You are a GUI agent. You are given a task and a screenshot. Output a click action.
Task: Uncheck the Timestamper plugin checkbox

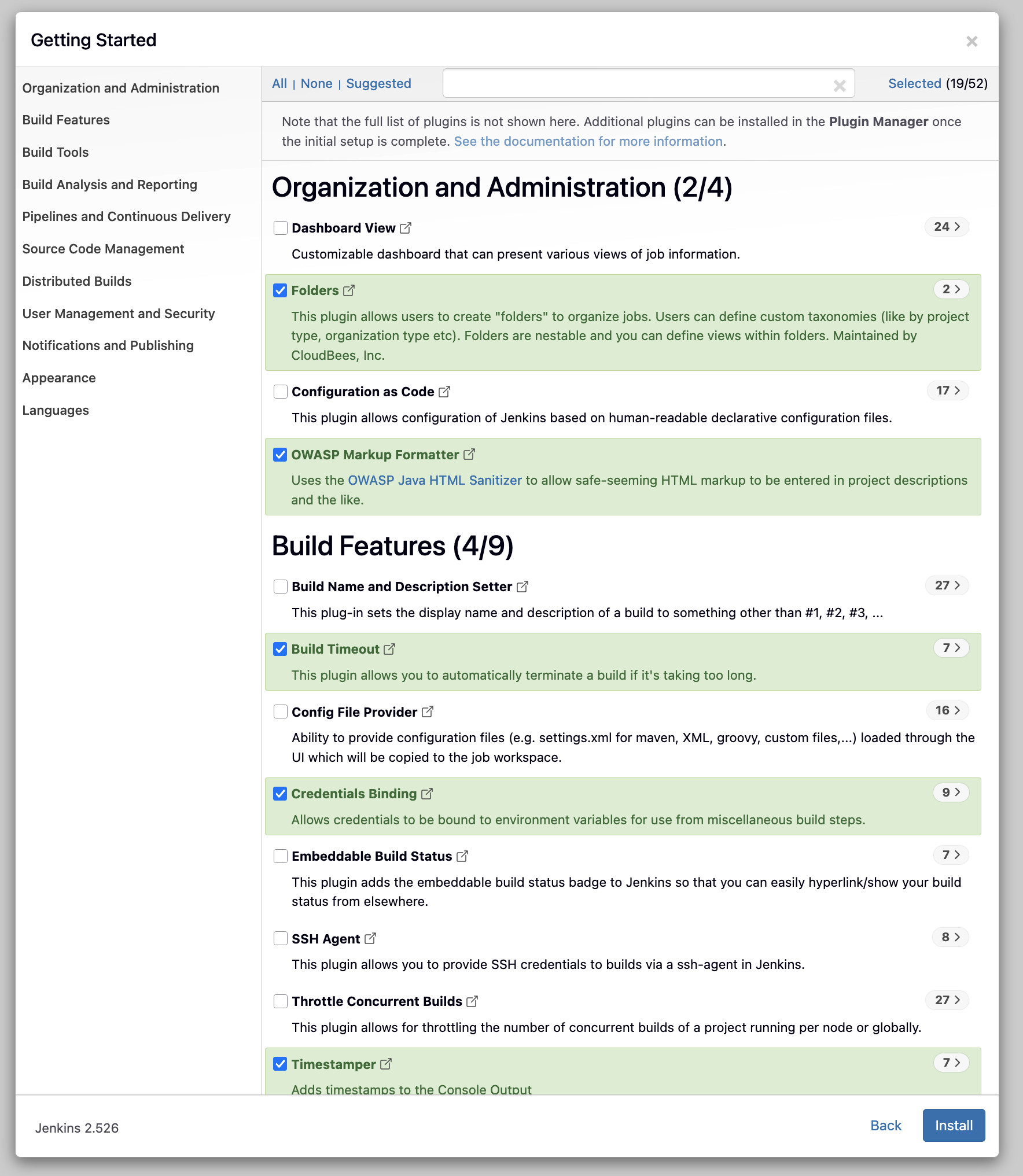(281, 1064)
